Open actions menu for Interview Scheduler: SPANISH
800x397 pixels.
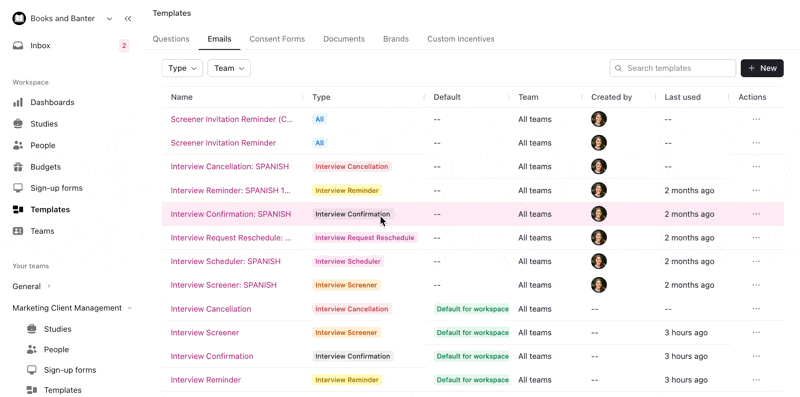[756, 261]
